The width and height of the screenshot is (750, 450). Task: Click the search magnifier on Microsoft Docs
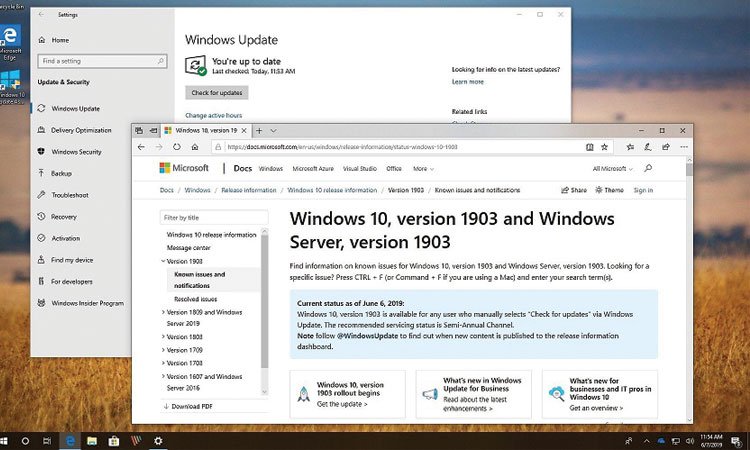click(x=648, y=169)
